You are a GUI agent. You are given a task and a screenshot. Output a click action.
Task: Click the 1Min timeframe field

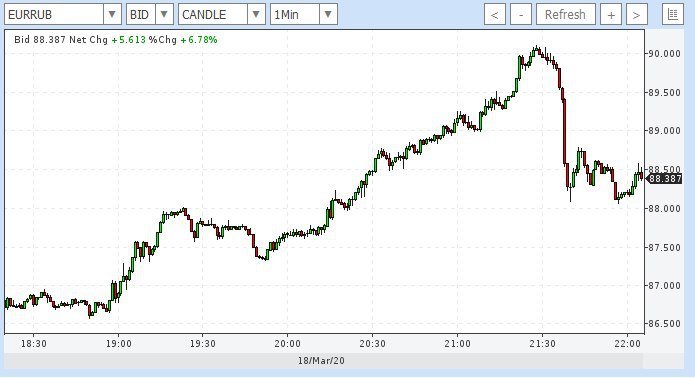295,15
